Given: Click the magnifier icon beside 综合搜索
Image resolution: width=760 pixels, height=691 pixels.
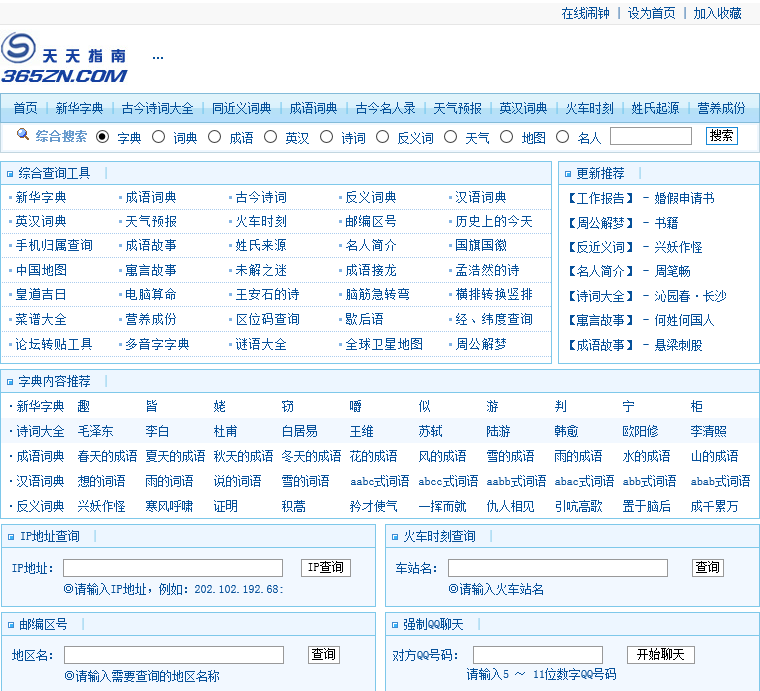Looking at the screenshot, I should pos(23,135).
